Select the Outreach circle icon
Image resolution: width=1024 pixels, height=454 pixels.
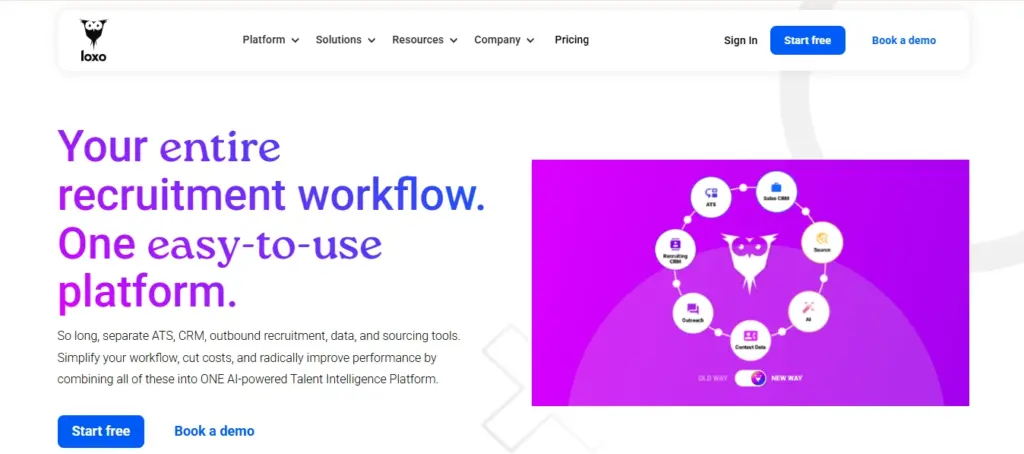[693, 314]
